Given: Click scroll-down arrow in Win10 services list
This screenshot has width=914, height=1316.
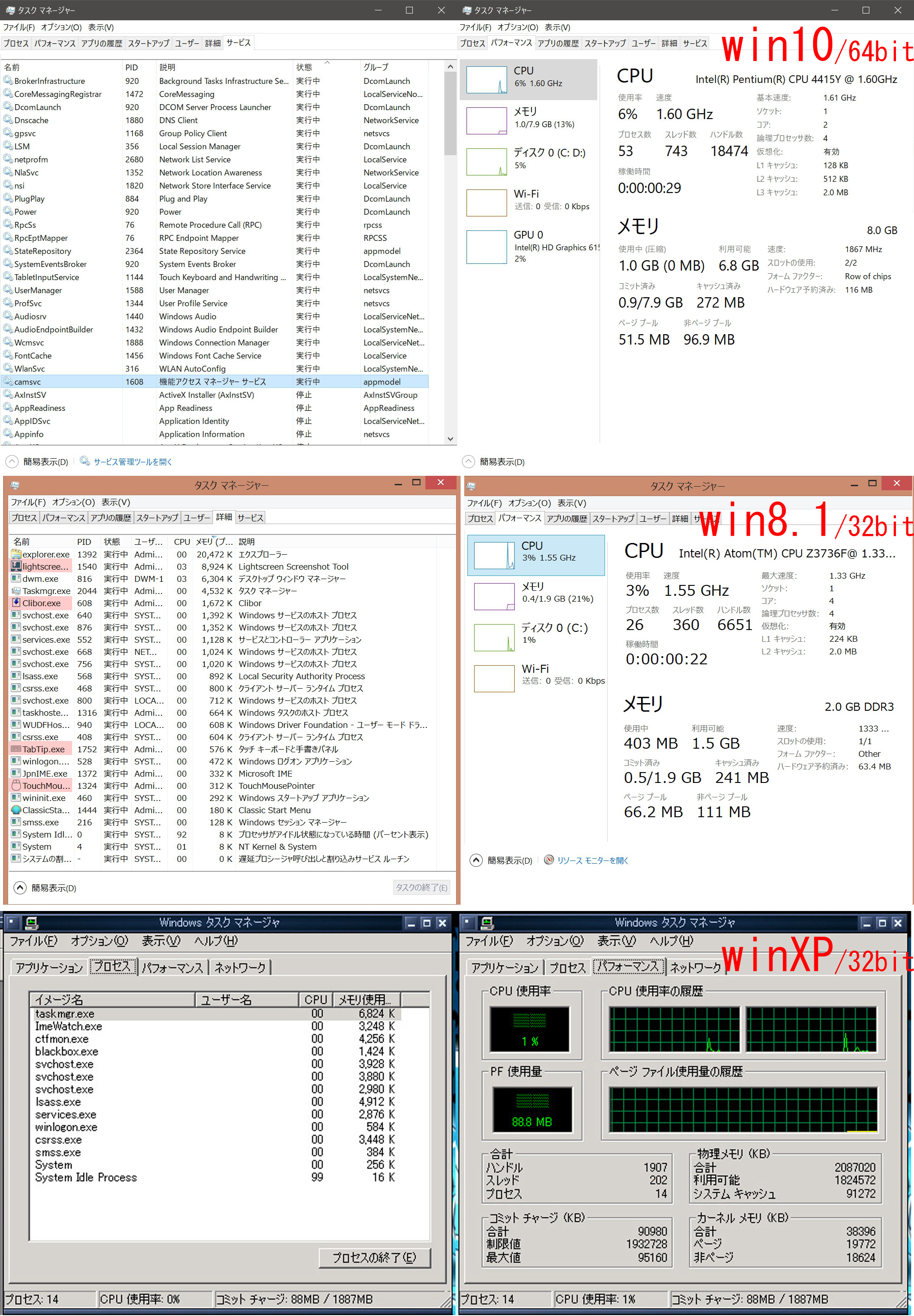Looking at the screenshot, I should pos(450,438).
